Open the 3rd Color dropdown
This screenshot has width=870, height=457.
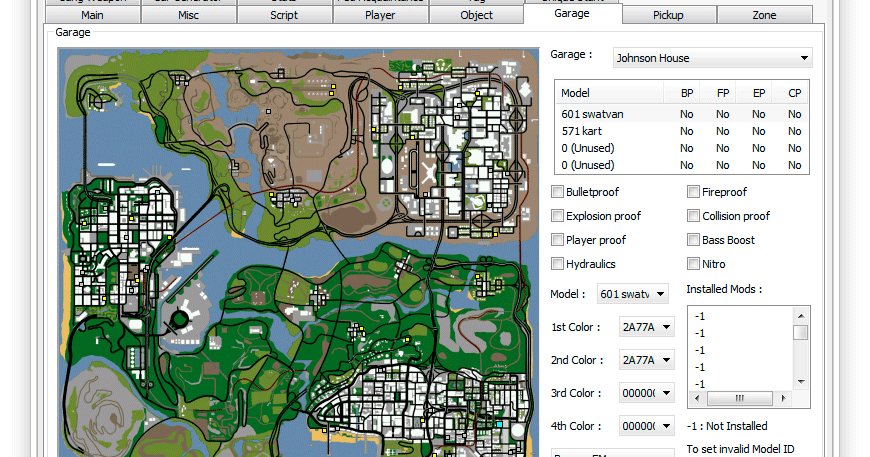pyautogui.click(x=646, y=393)
